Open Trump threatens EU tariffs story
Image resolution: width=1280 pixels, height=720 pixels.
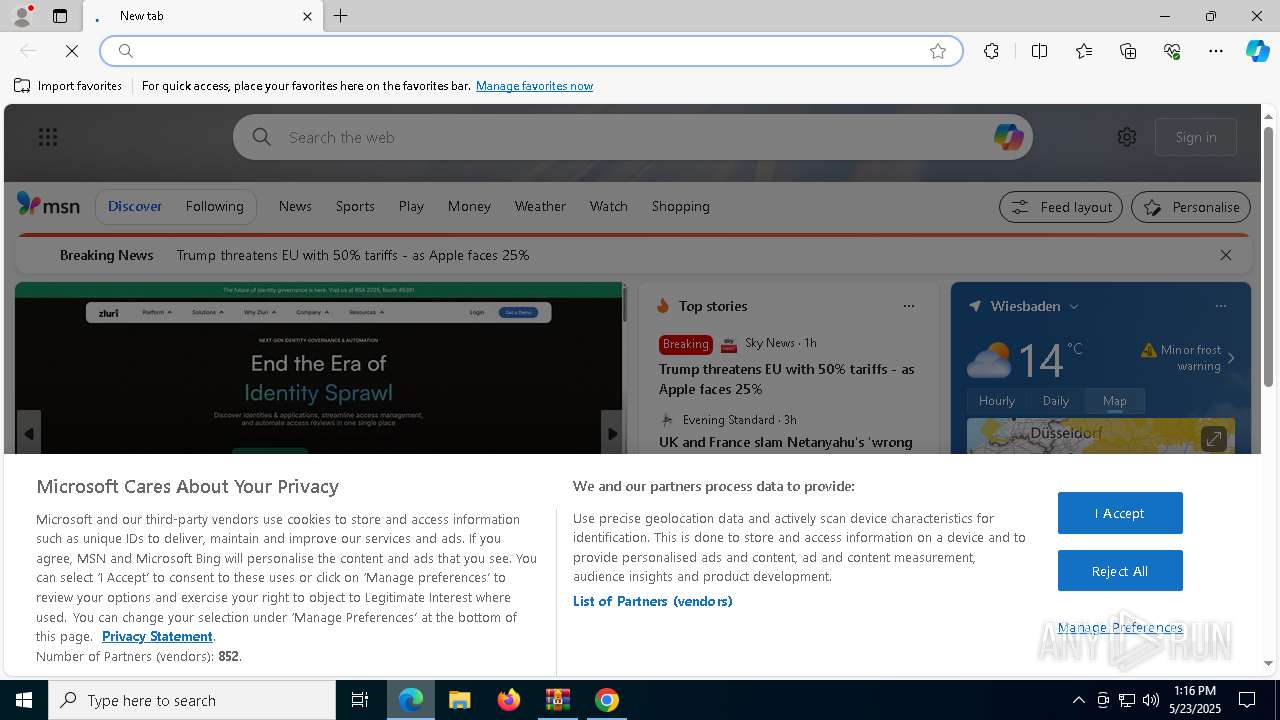pos(786,379)
